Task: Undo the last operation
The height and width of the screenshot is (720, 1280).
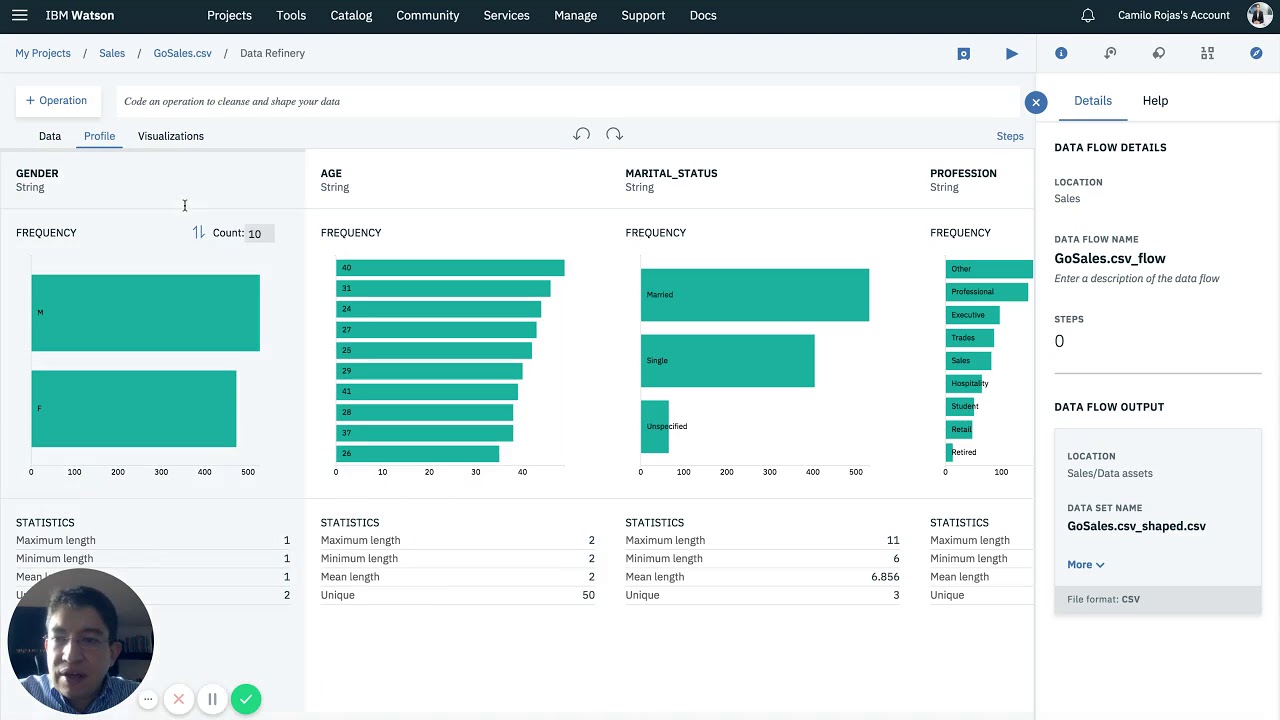Action: (x=582, y=134)
